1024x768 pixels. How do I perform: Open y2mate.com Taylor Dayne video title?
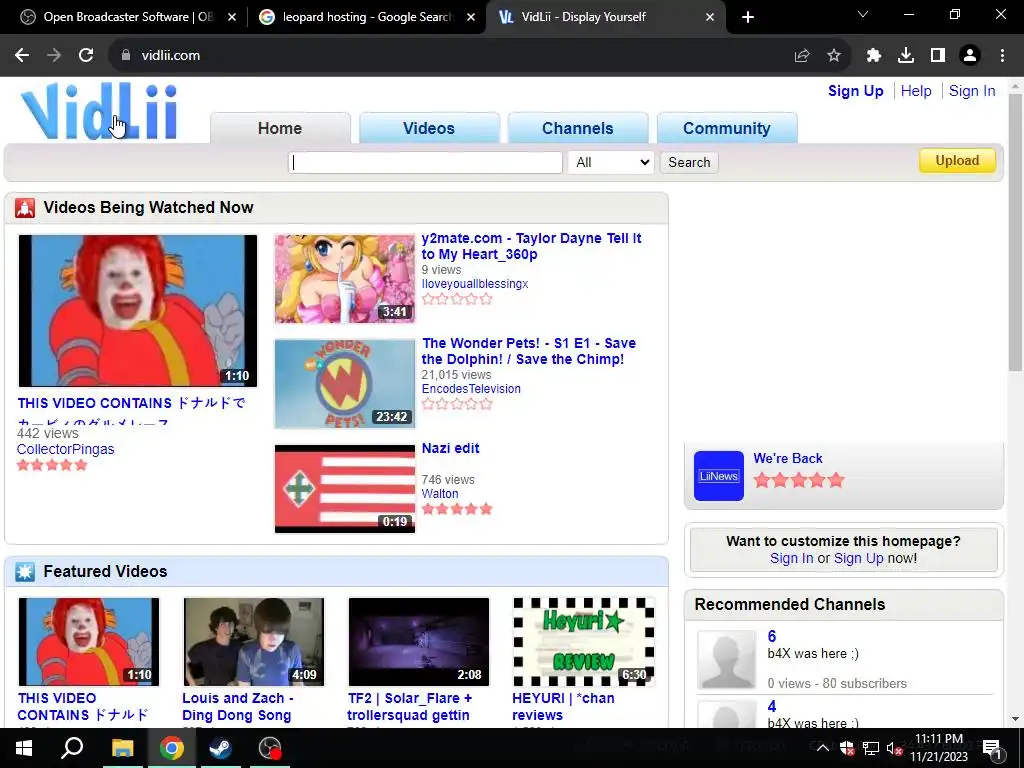pos(532,246)
